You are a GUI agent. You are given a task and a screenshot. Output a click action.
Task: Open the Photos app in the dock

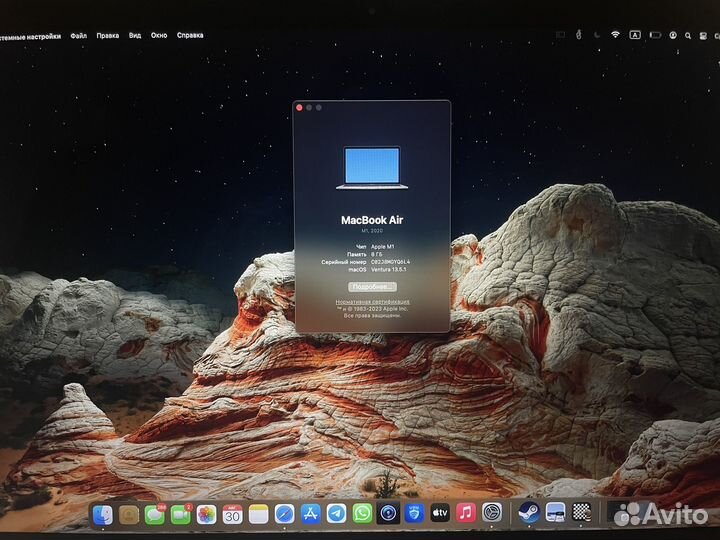point(207,515)
